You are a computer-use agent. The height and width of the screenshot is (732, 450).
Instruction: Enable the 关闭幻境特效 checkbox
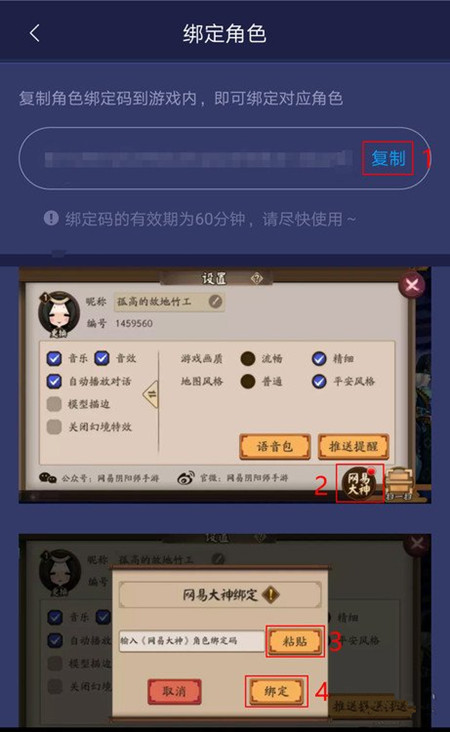[54, 426]
